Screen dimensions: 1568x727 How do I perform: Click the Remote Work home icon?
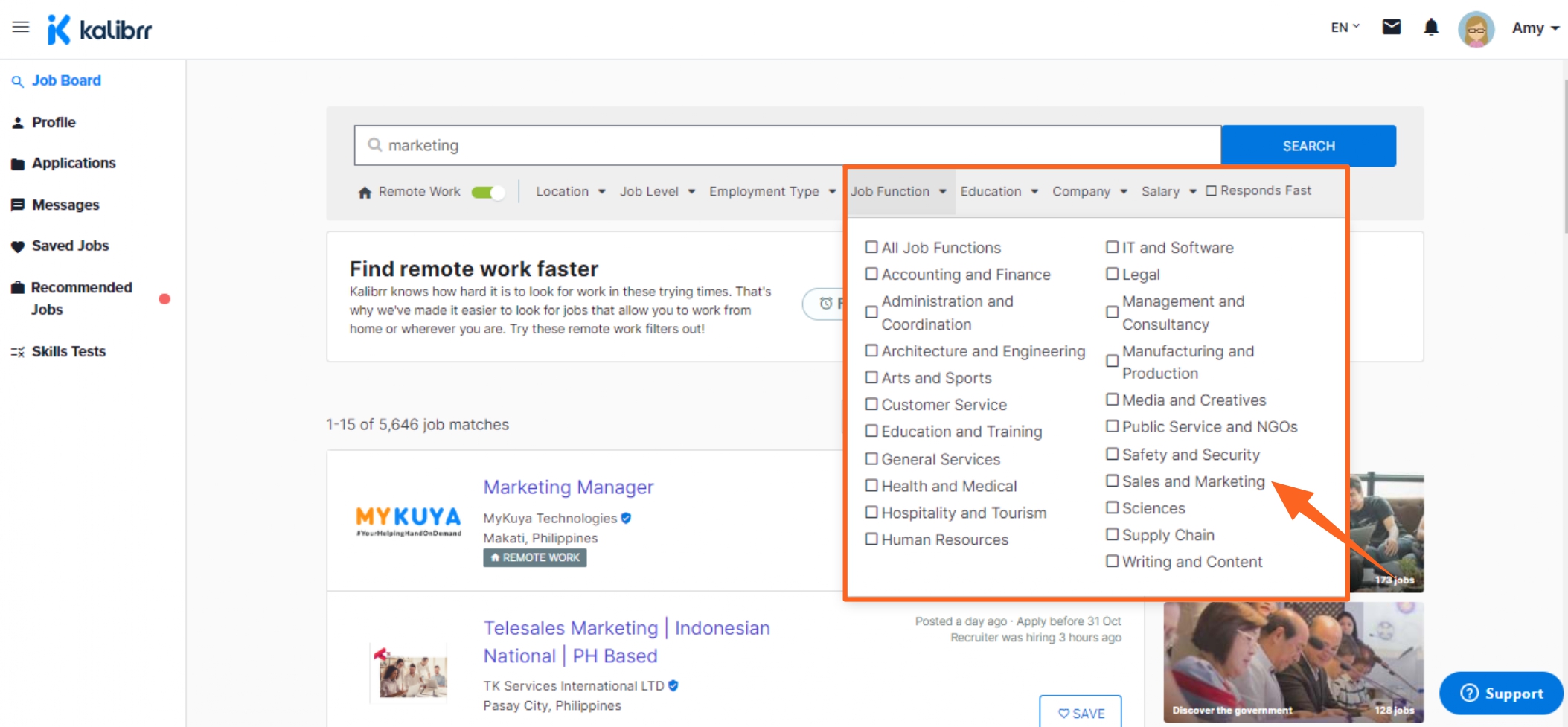pyautogui.click(x=365, y=193)
